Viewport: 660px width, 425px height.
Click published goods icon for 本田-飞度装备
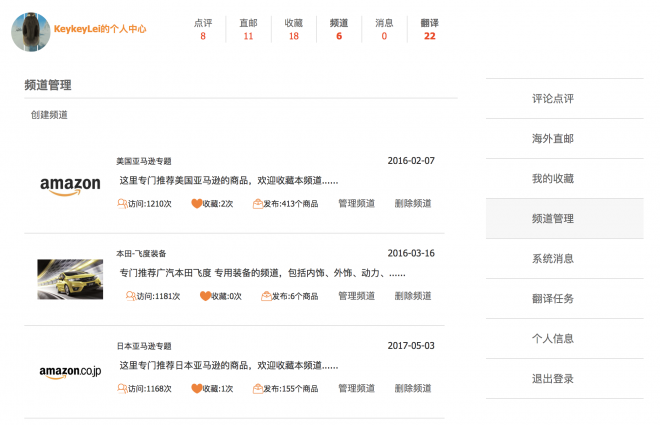pos(267,296)
